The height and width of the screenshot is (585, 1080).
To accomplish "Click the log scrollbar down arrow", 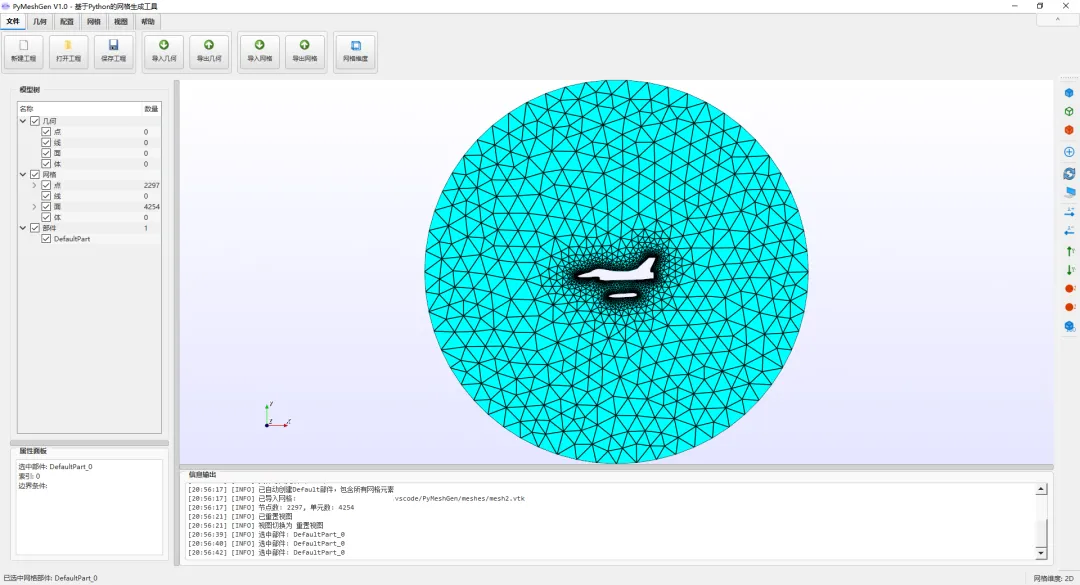I will coord(1041,553).
